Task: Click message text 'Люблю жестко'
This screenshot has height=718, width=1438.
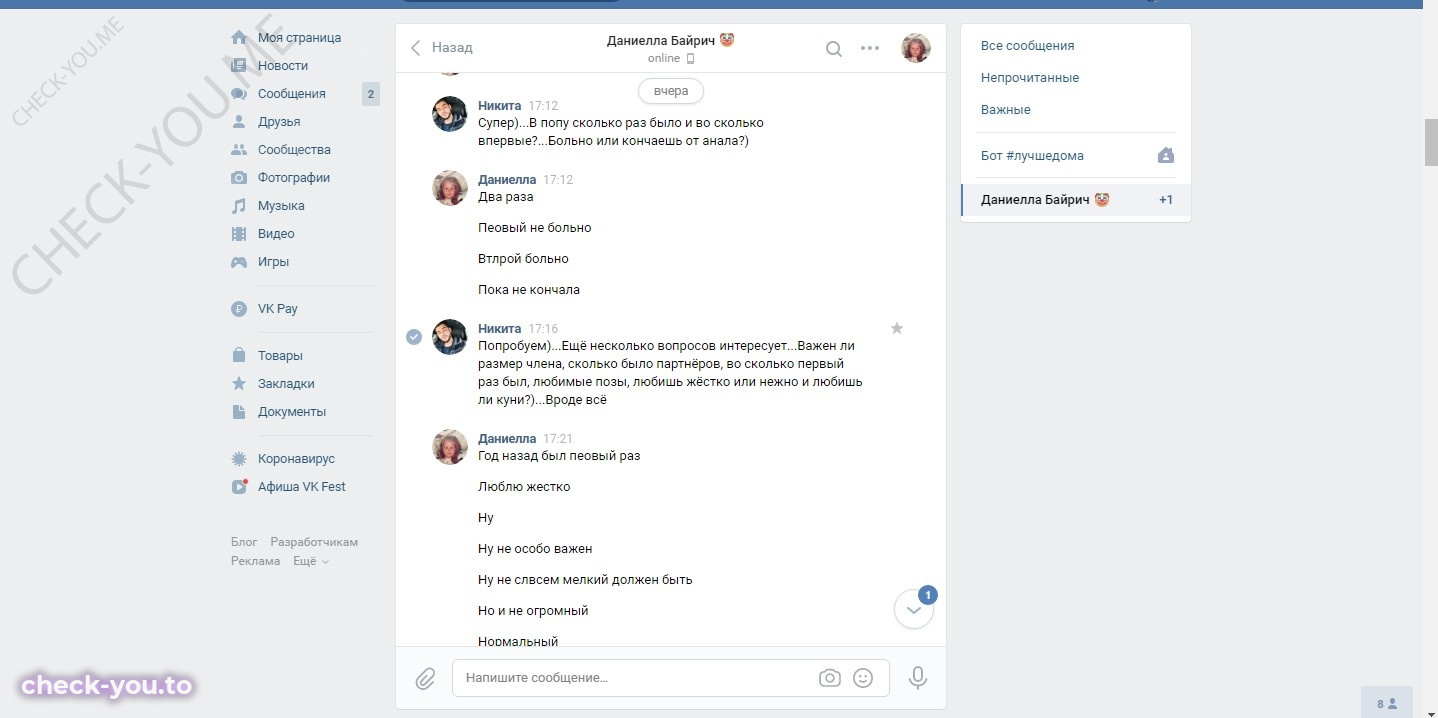Action: coord(524,487)
